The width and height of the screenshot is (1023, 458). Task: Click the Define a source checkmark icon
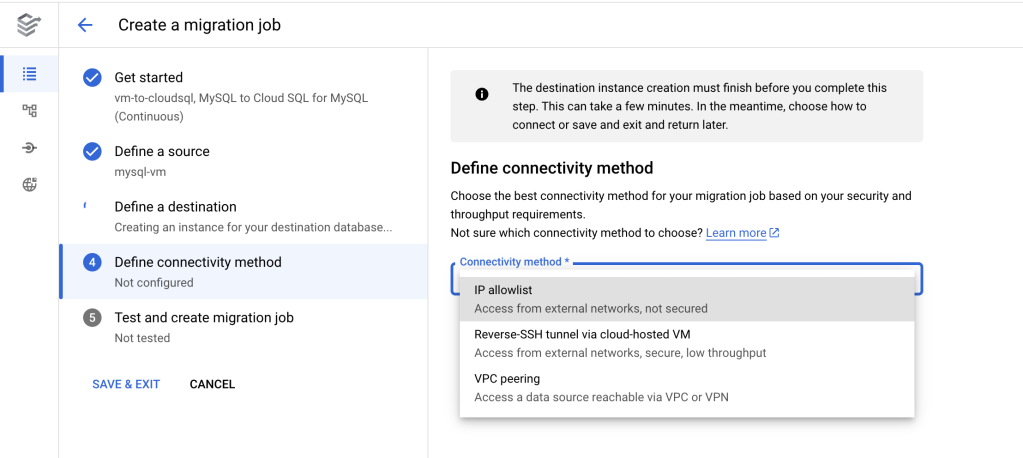[92, 152]
